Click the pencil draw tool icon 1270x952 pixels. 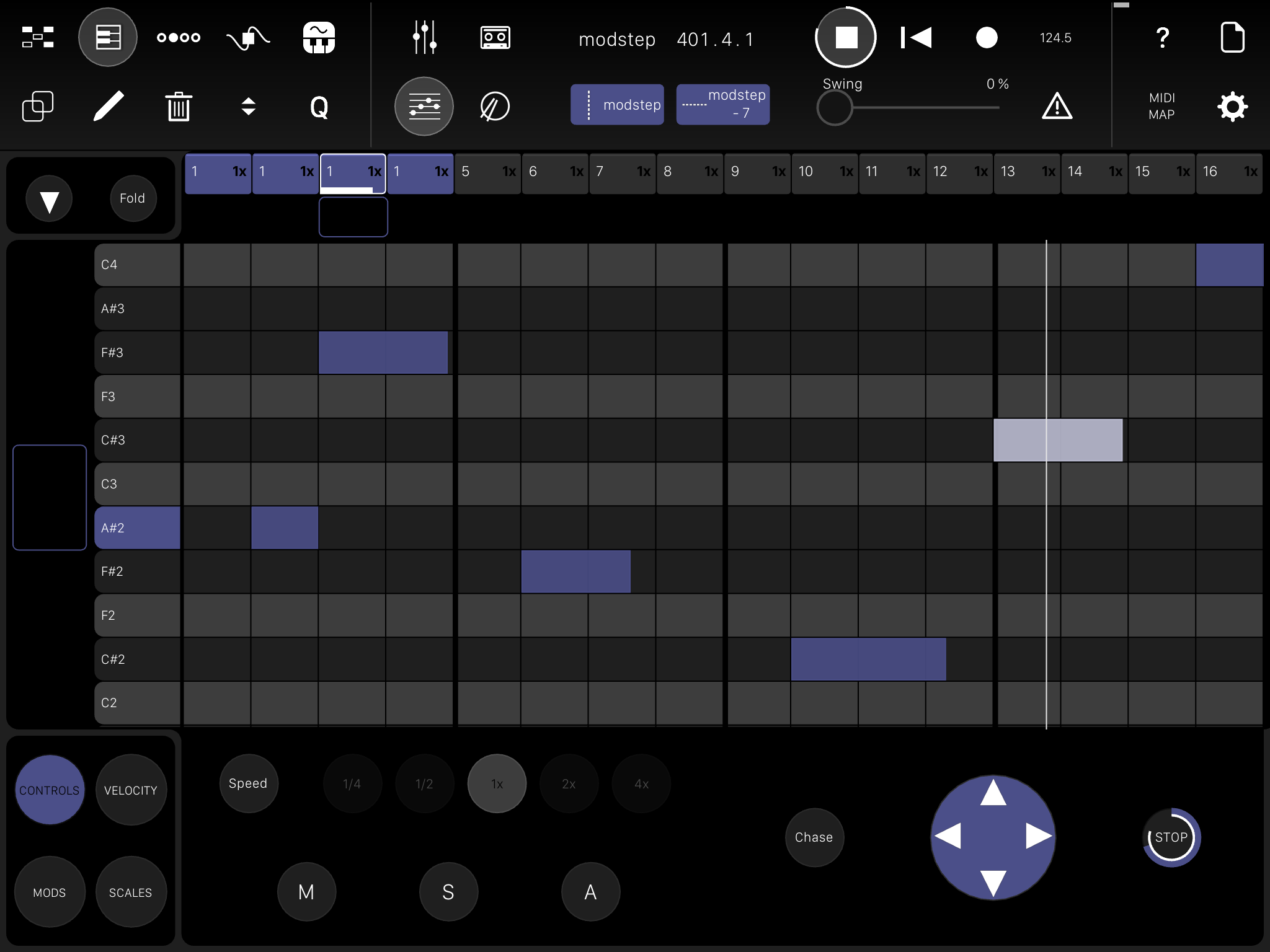pos(108,106)
